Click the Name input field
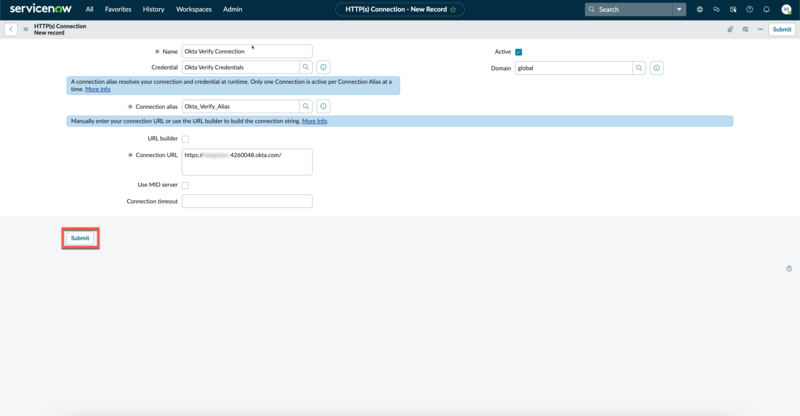This screenshot has height=416, width=800. 247,51
